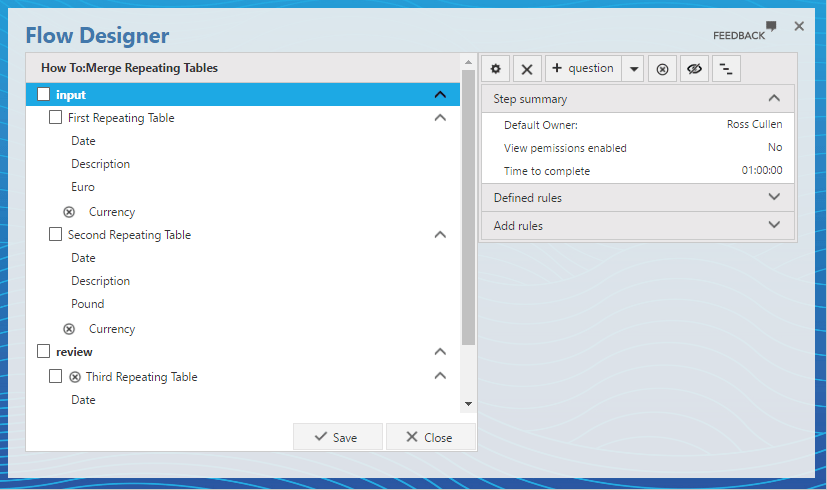
Task: Open dropdown arrow next to question button
Action: click(x=633, y=69)
